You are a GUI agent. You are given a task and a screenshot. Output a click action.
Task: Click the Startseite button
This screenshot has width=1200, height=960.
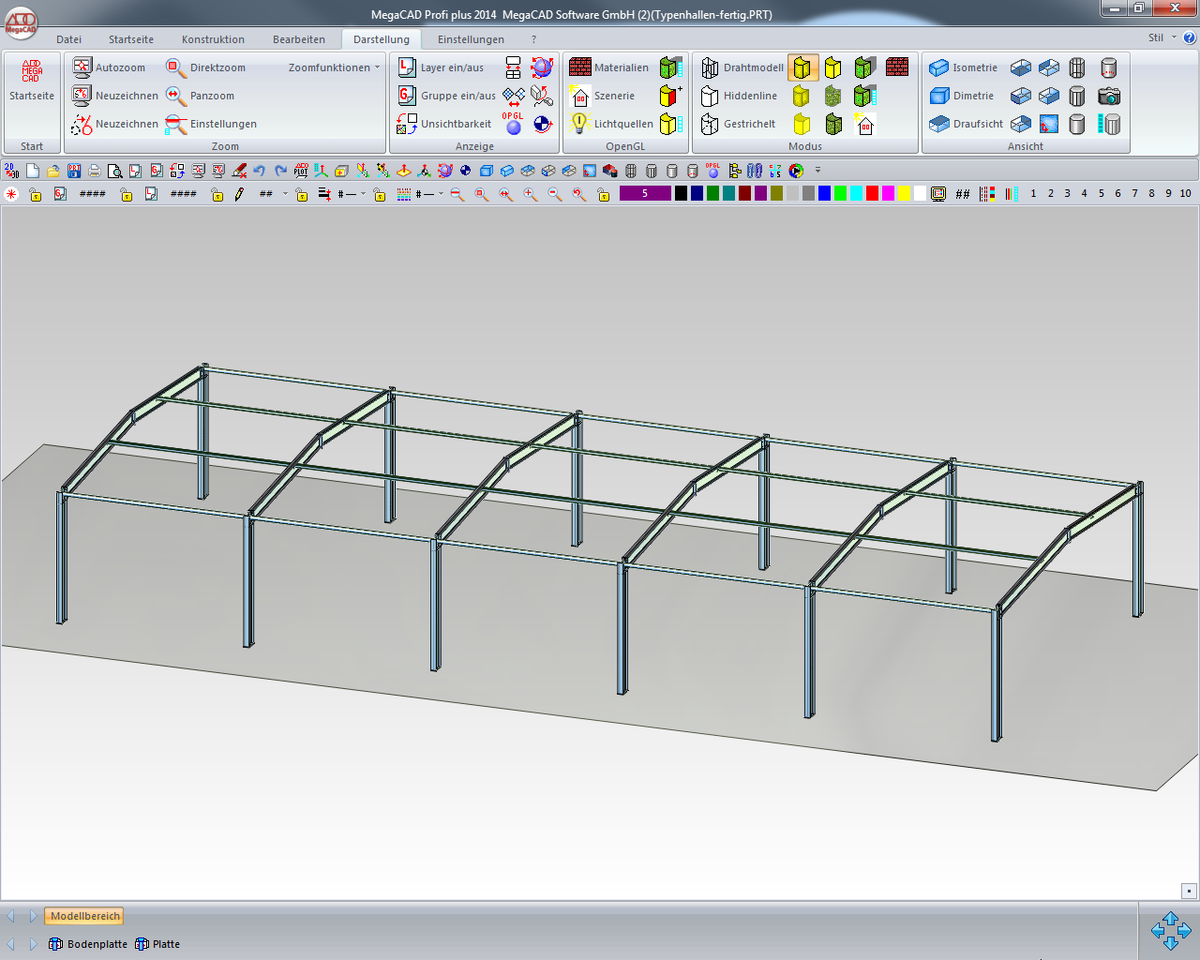(32, 80)
